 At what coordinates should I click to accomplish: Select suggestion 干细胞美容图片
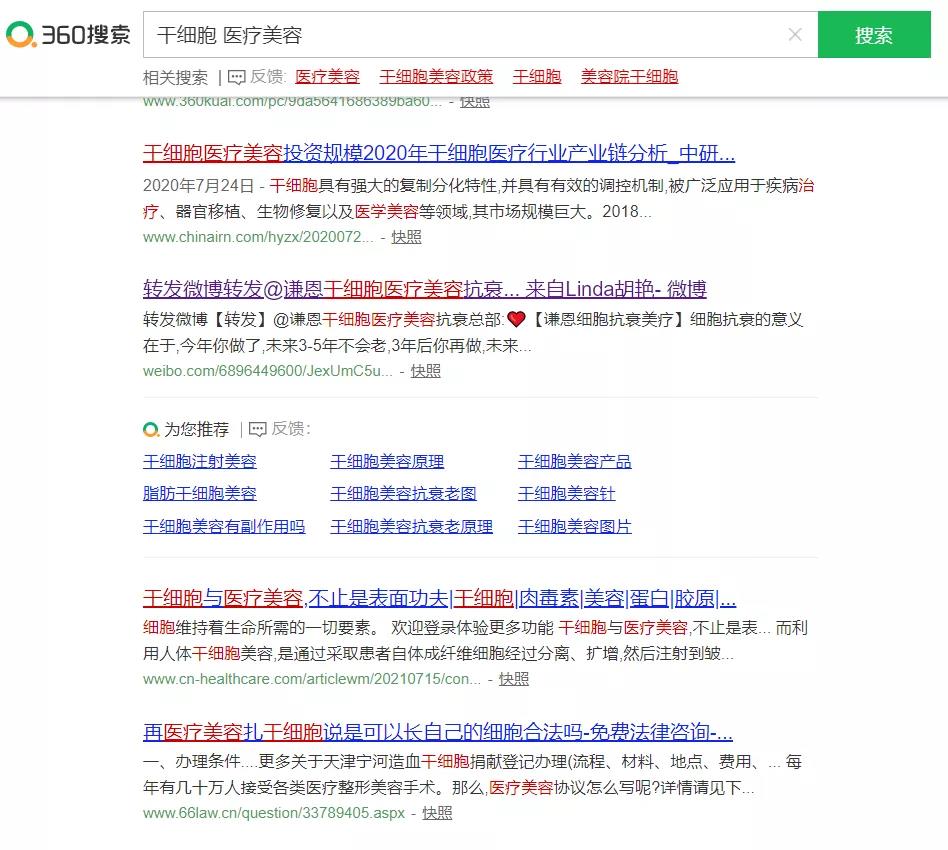point(574,527)
